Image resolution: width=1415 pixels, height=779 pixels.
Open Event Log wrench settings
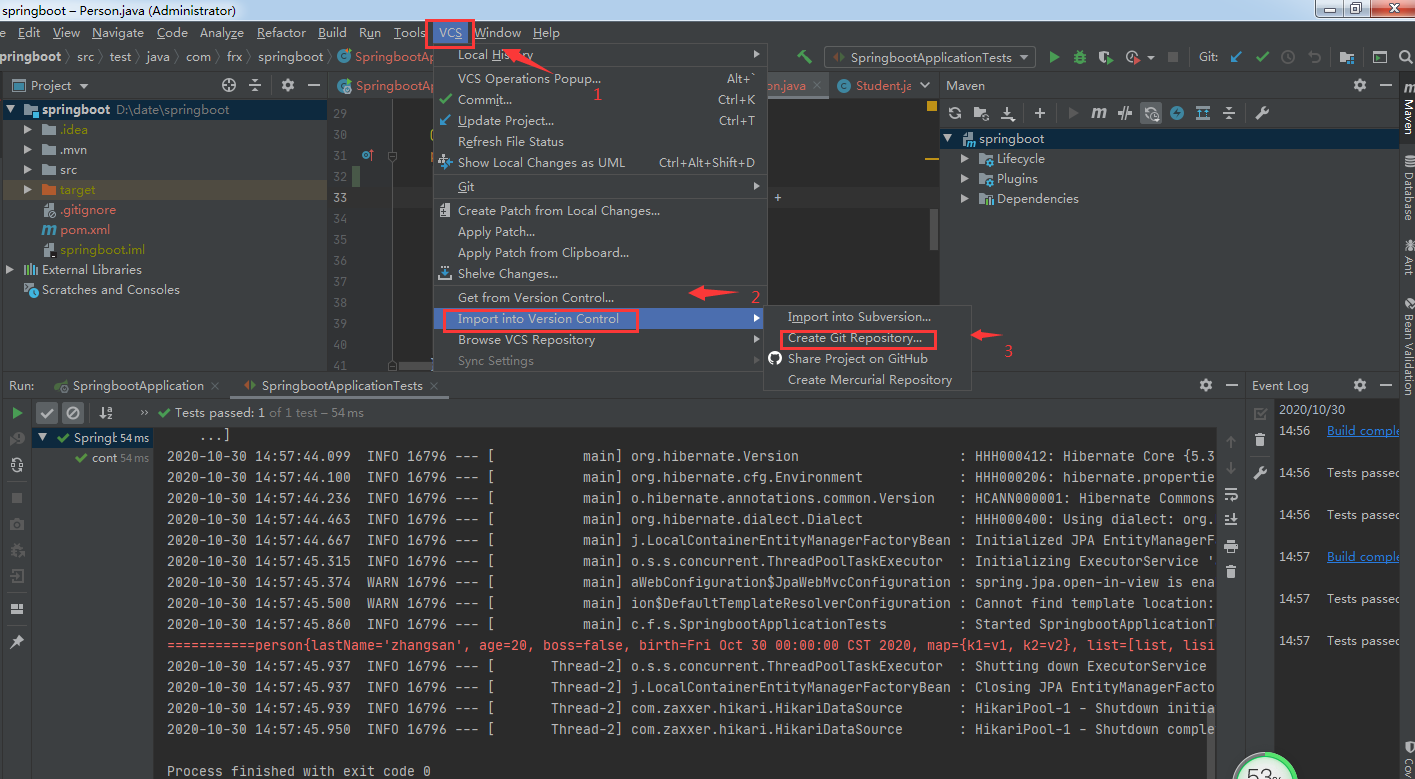pos(1260,472)
